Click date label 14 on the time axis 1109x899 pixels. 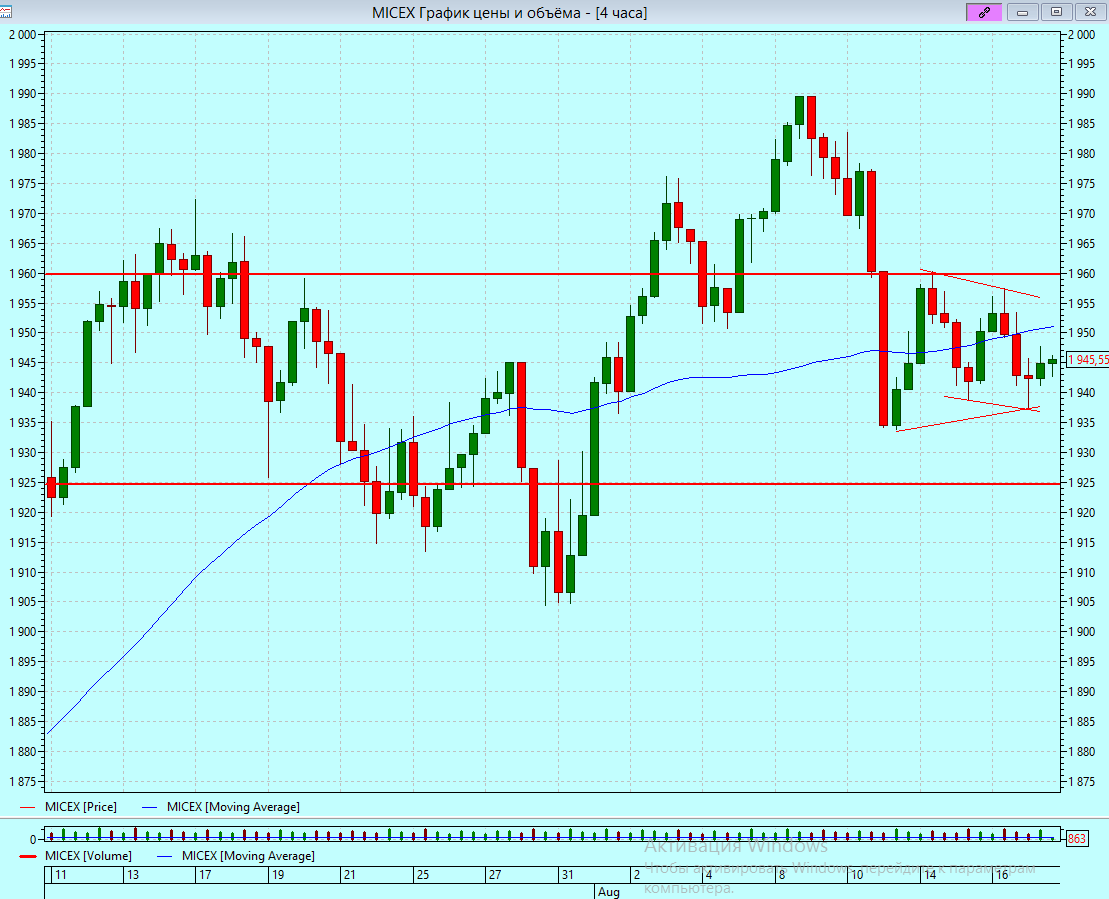pos(929,875)
